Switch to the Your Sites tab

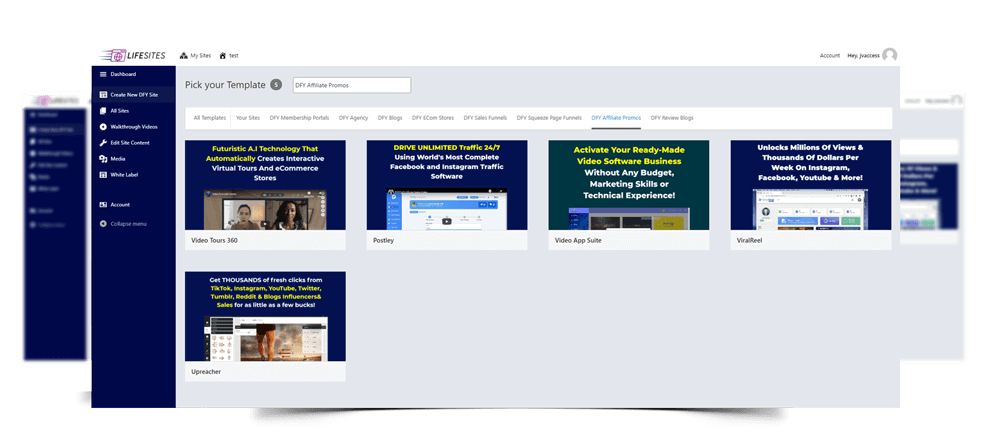coord(248,118)
